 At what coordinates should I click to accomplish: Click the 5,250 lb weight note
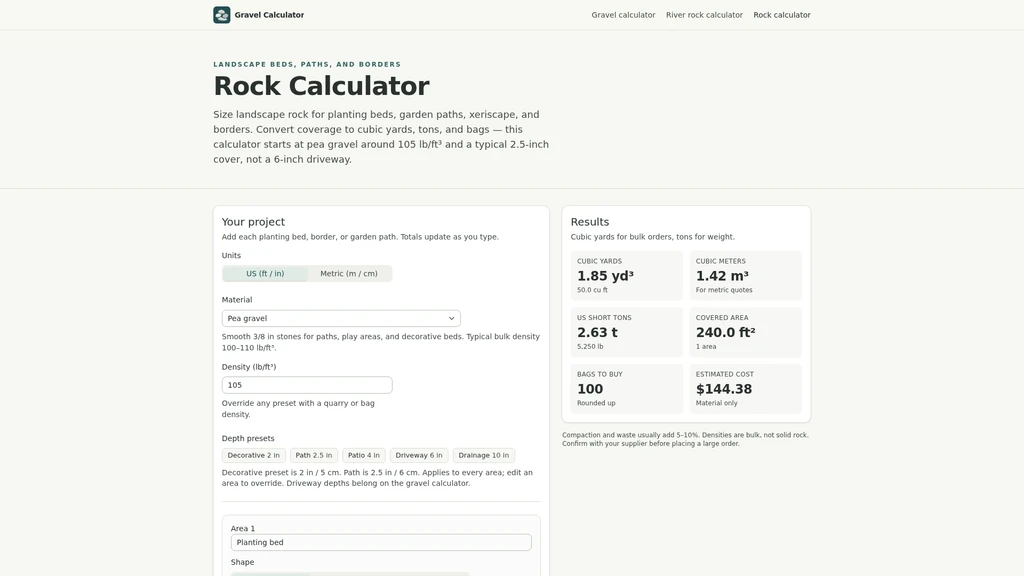590,347
